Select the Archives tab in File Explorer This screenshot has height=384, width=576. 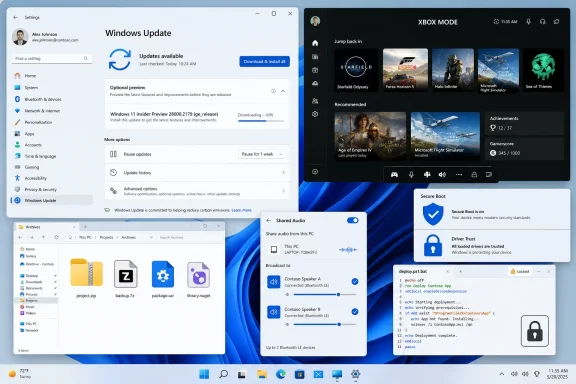47,227
